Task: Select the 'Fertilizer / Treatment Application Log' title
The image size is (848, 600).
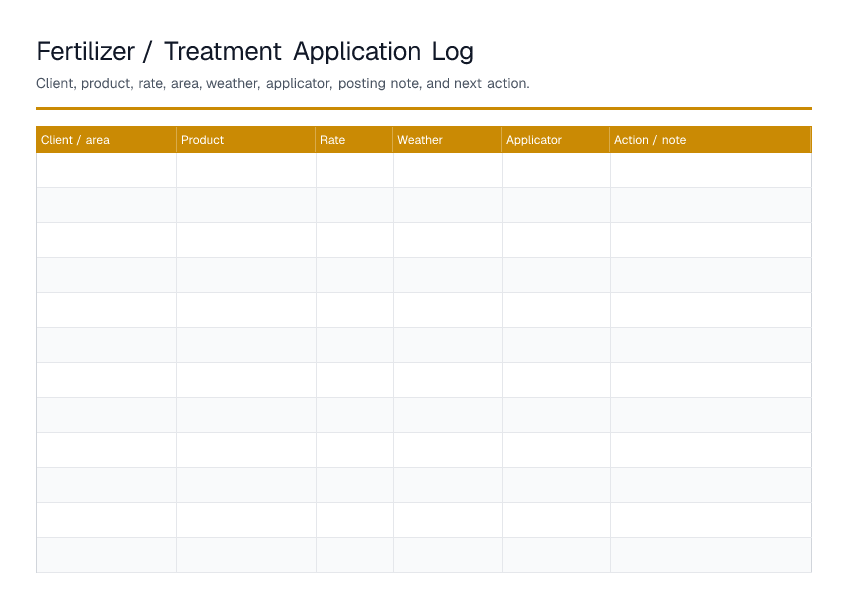Action: pos(255,52)
